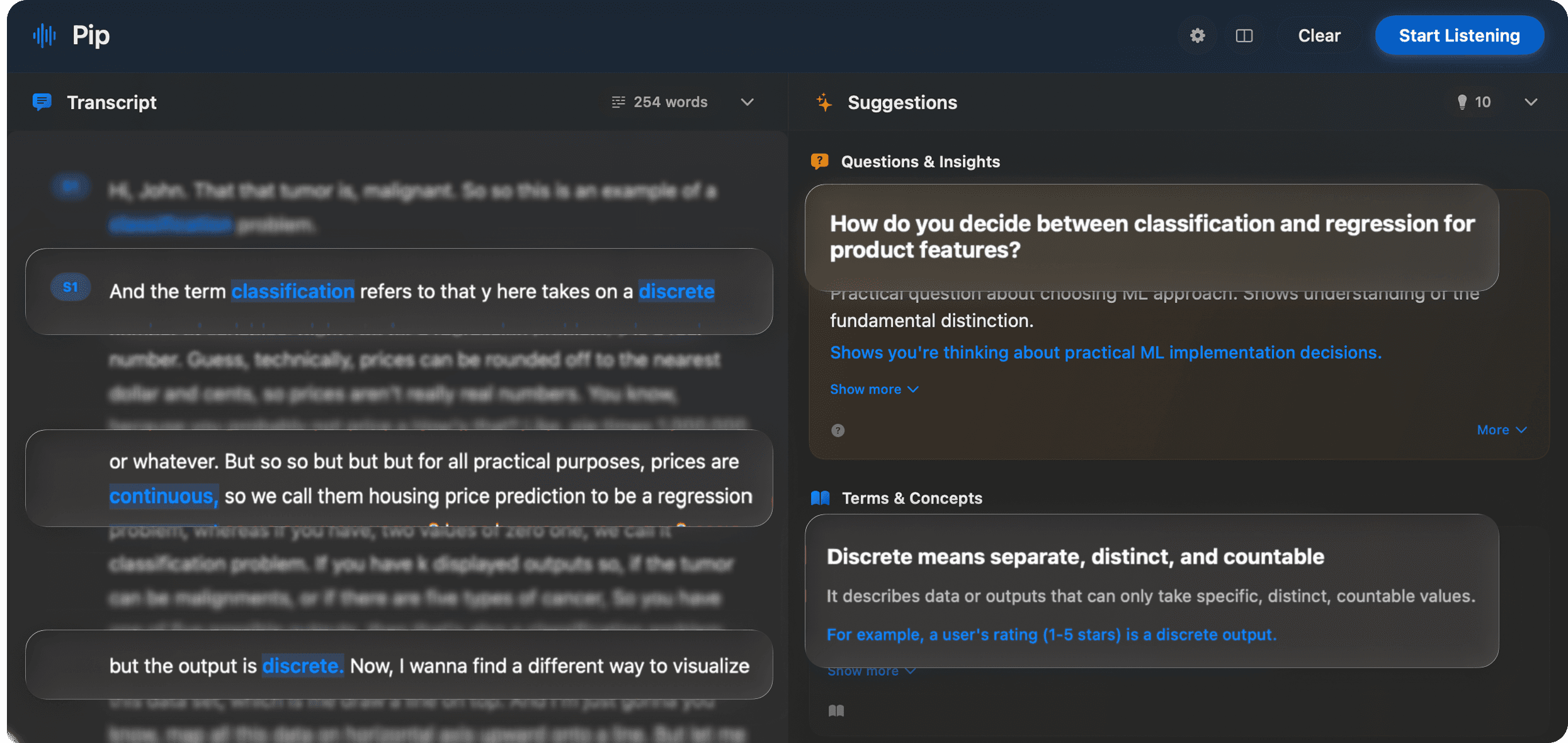Expand the Suggestions panel chevron
This screenshot has height=743, width=1568.
click(1531, 102)
